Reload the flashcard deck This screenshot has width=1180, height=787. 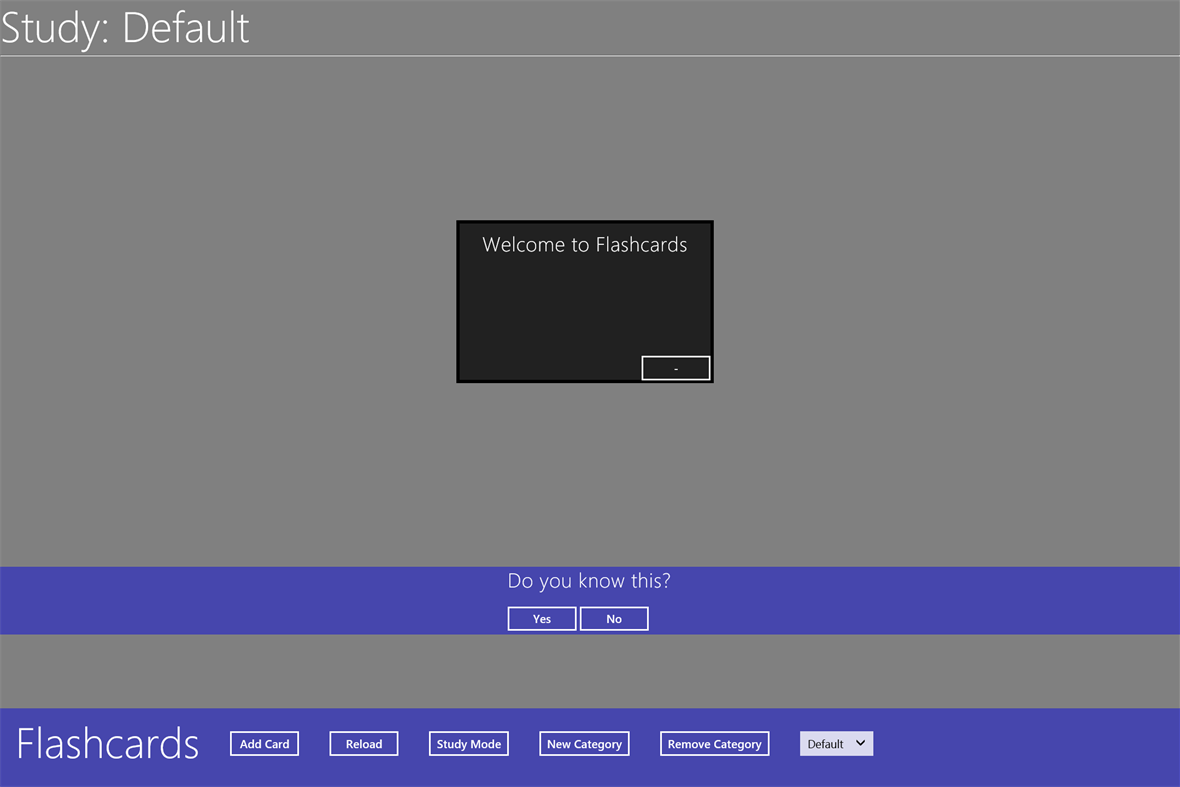(363, 743)
